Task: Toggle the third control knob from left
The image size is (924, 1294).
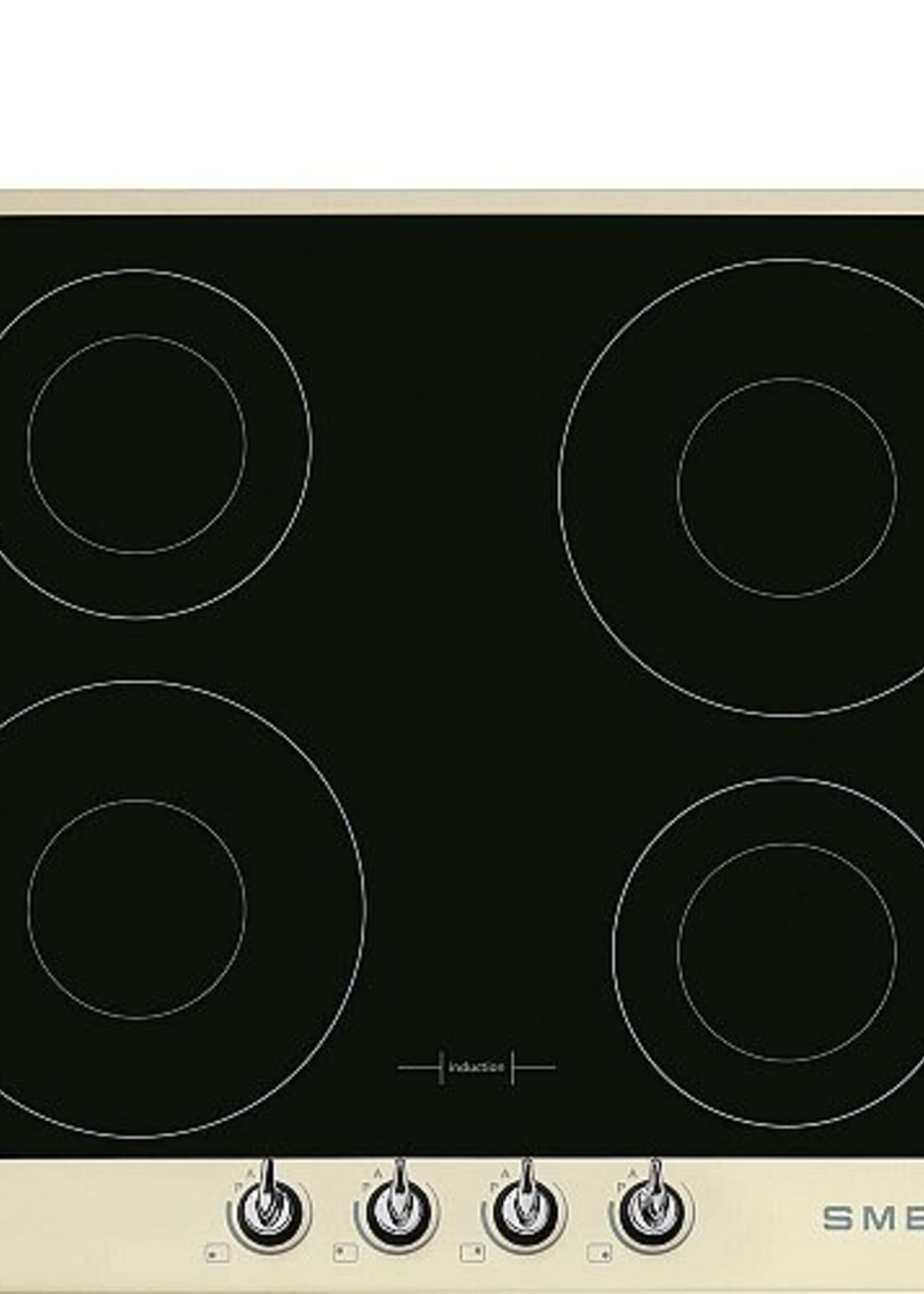Action: 524,1211
